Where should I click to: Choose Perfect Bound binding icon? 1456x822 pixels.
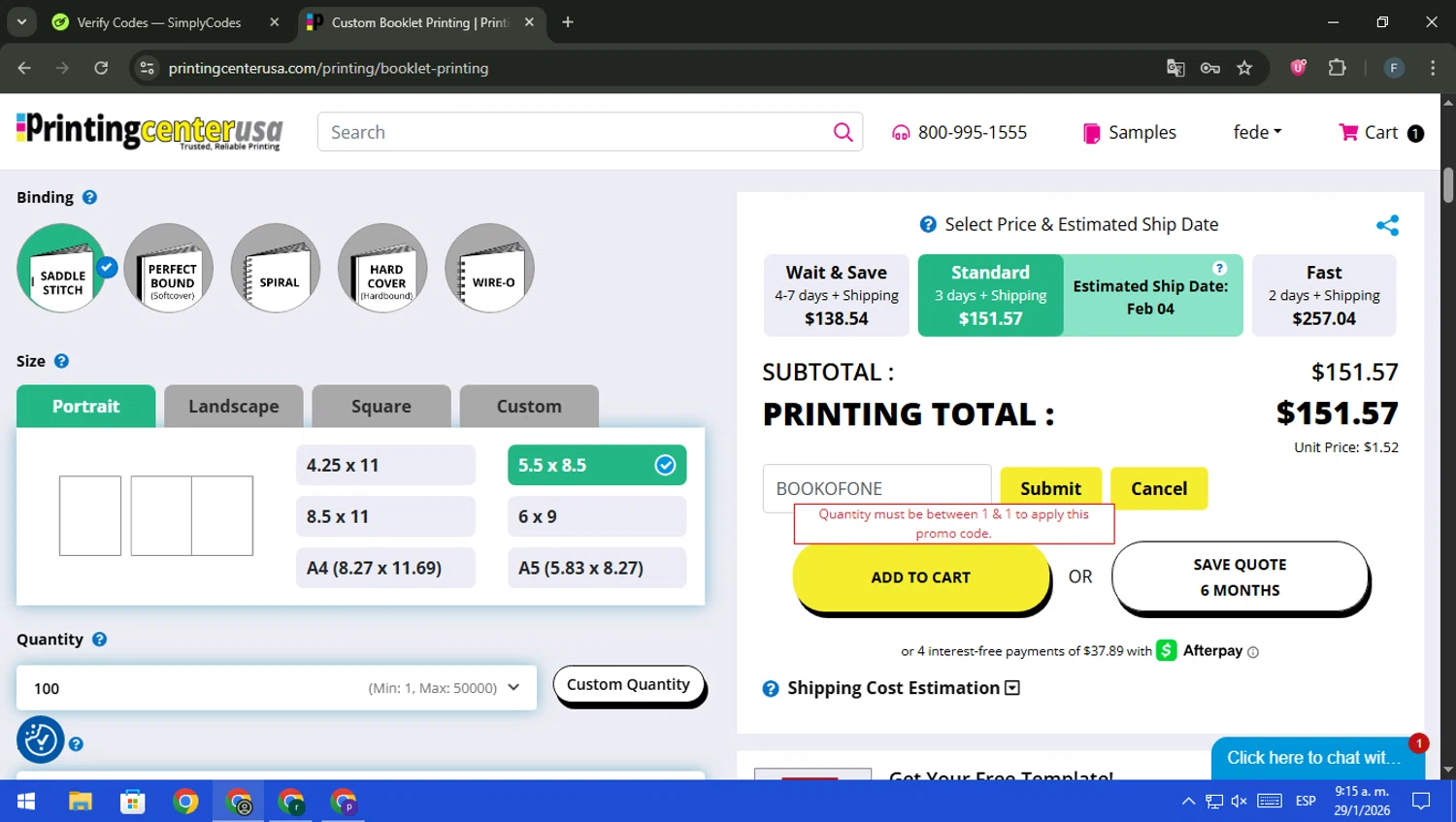coord(169,268)
